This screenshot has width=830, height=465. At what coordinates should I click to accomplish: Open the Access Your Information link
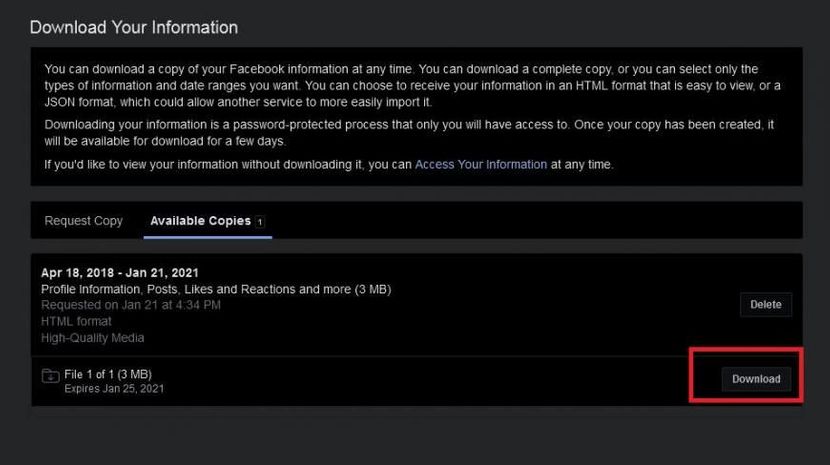pos(481,164)
